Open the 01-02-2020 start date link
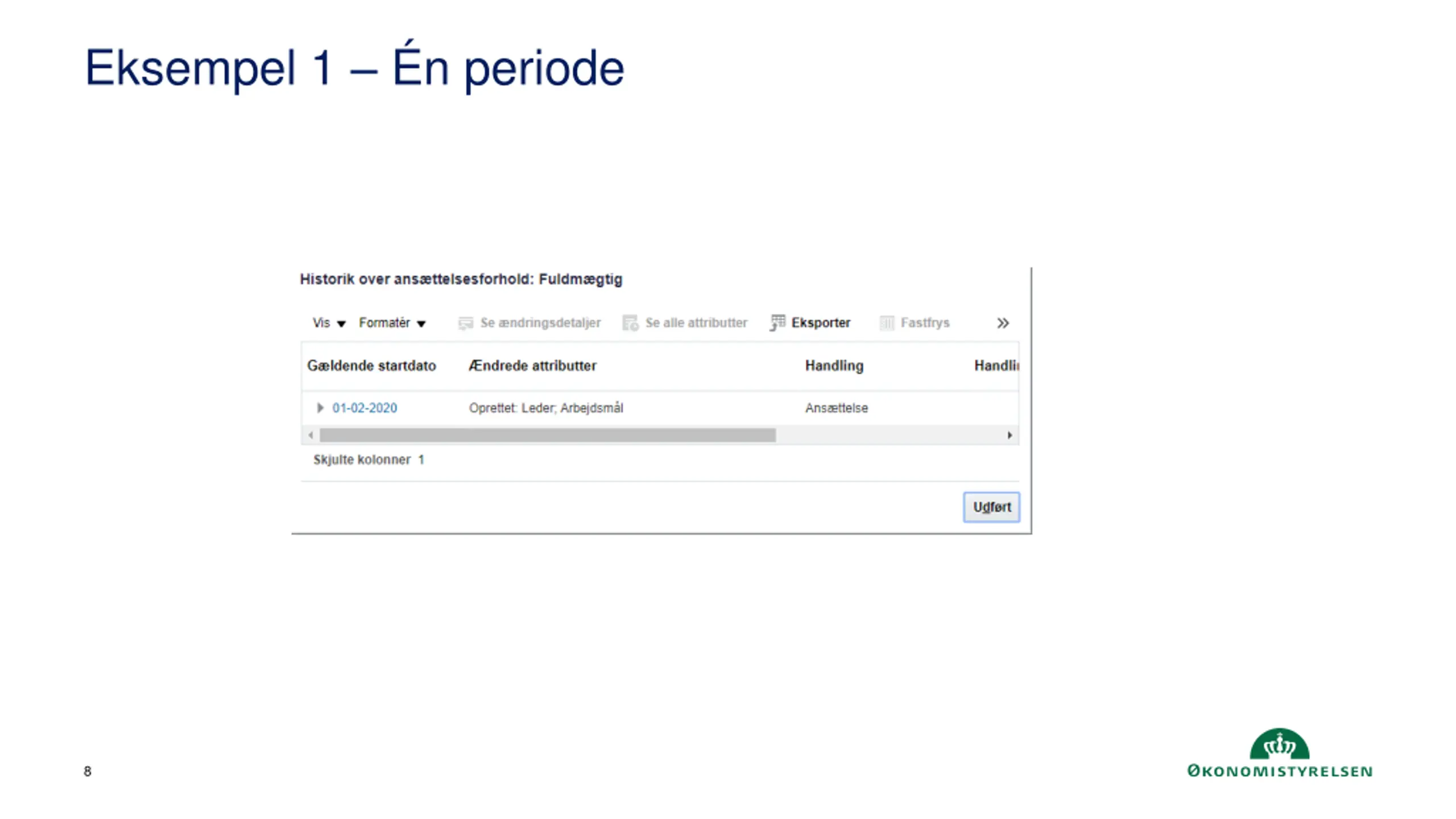The height and width of the screenshot is (819, 1456). click(365, 408)
